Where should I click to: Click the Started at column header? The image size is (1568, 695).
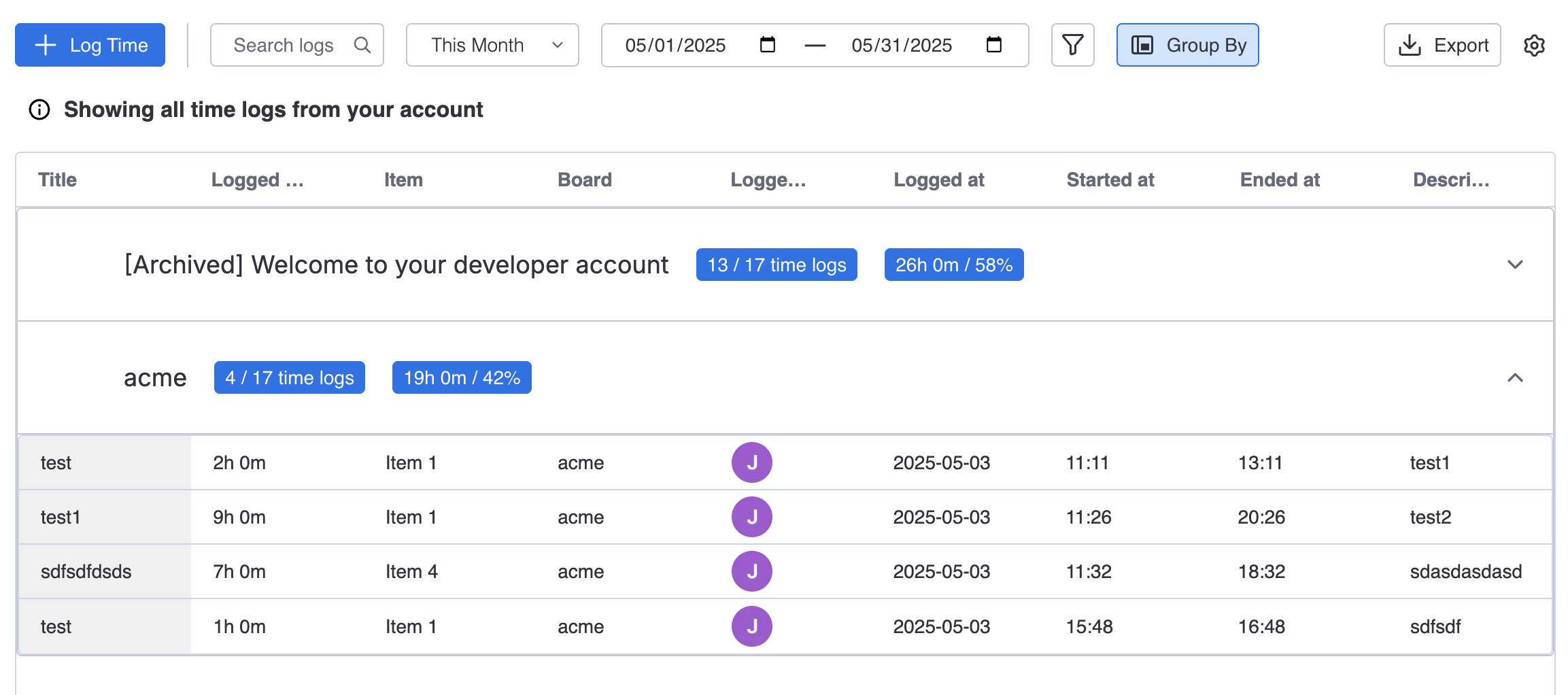pyautogui.click(x=1110, y=180)
